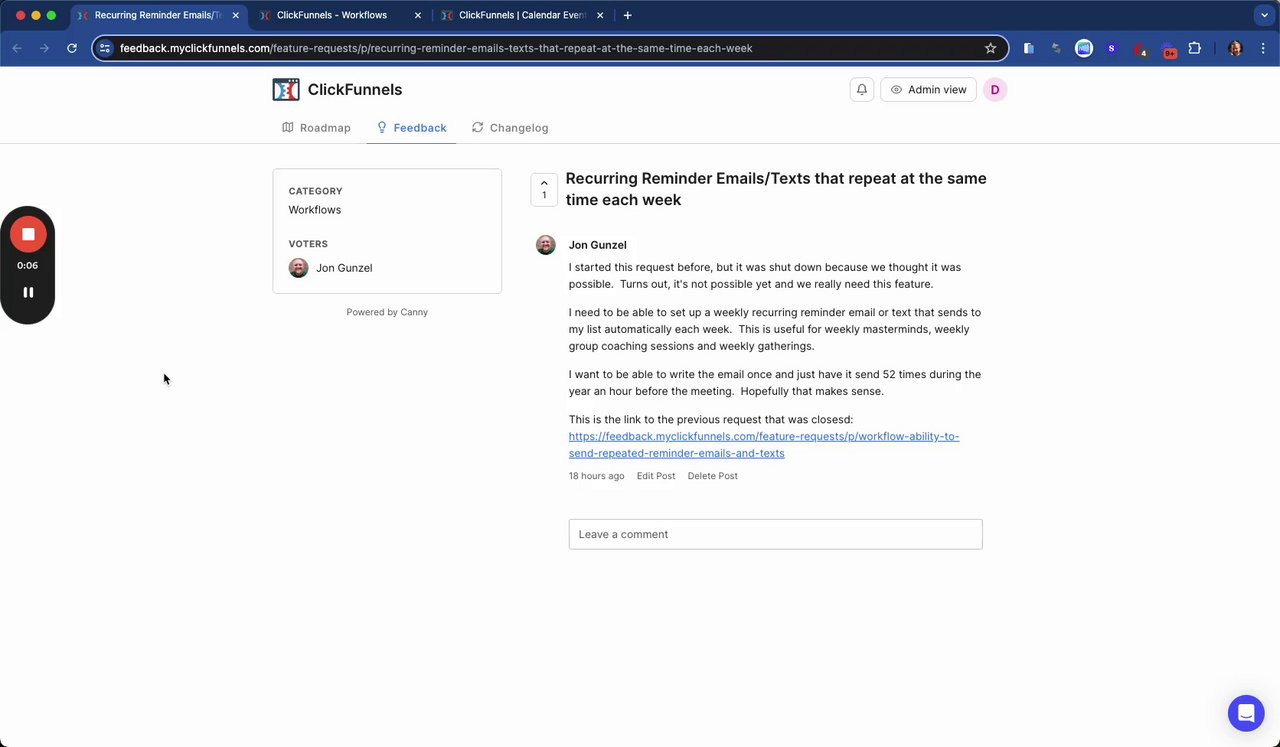Open the Powered by Canny link
The height and width of the screenshot is (747, 1280).
[x=387, y=312]
